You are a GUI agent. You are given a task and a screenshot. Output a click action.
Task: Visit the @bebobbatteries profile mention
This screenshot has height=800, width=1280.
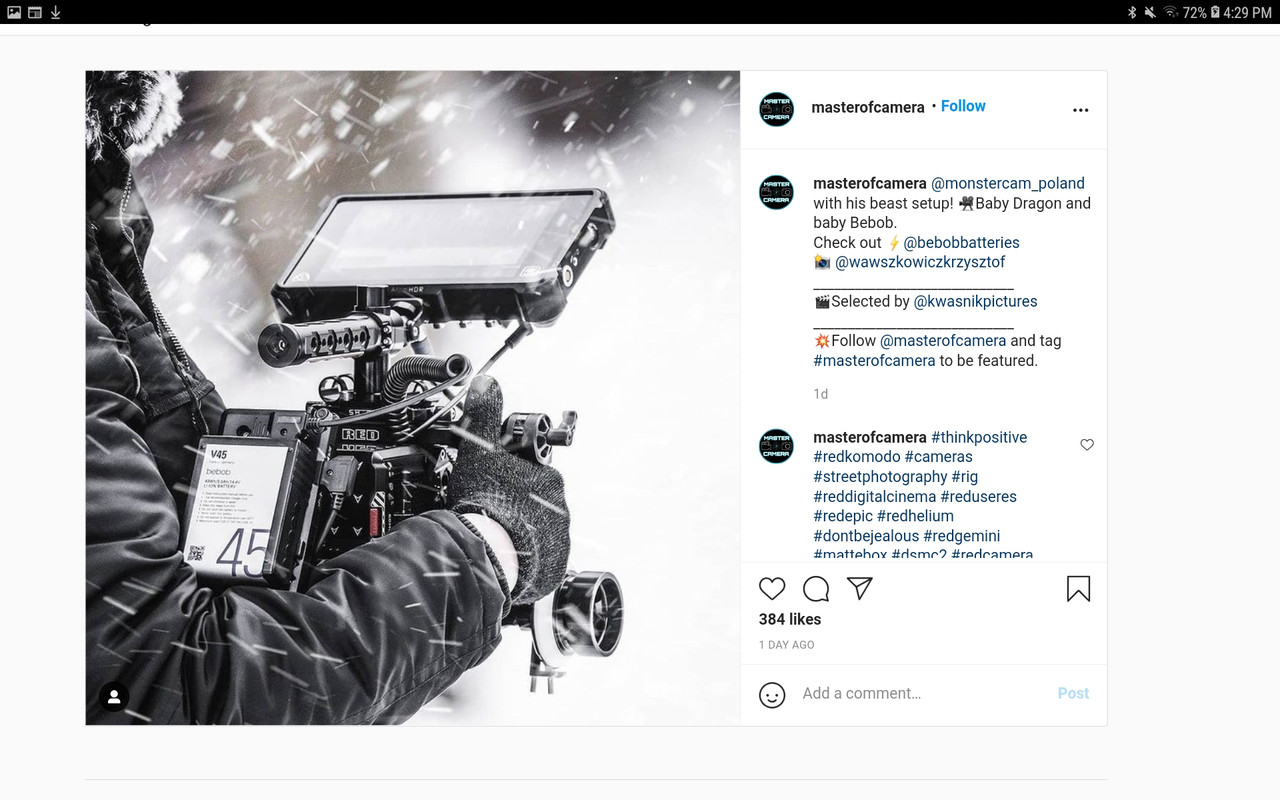(x=961, y=242)
